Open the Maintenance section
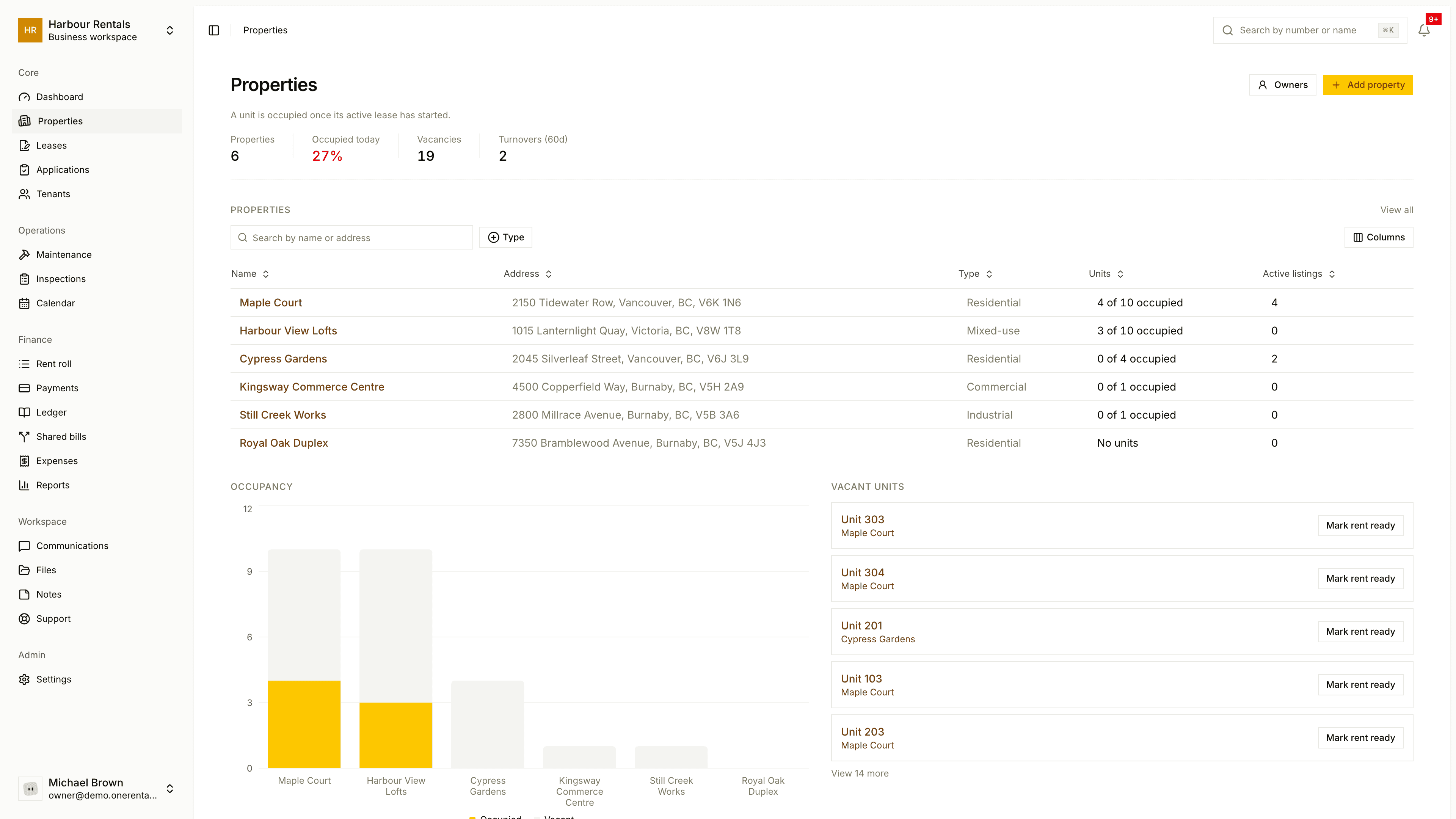 point(97,254)
